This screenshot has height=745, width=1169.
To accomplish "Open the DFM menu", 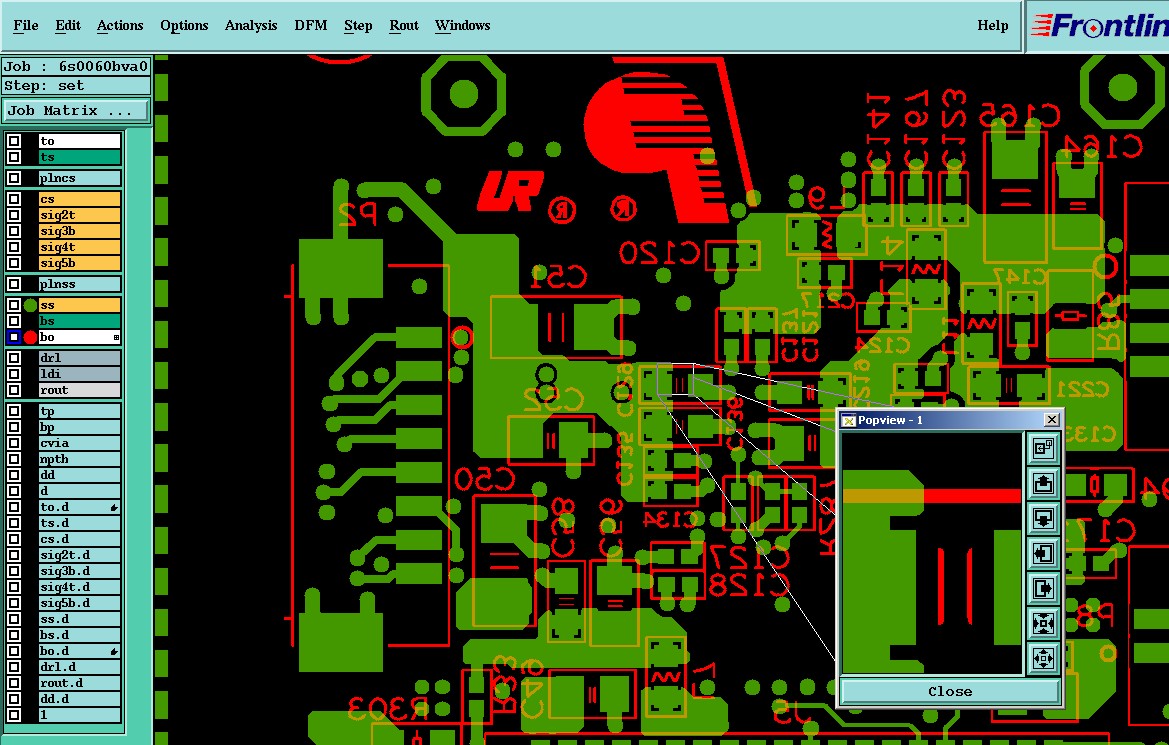I will 311,25.
